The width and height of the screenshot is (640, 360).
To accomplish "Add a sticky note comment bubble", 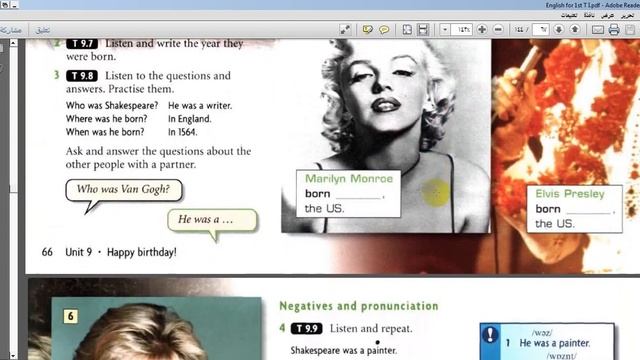I will pos(384,30).
